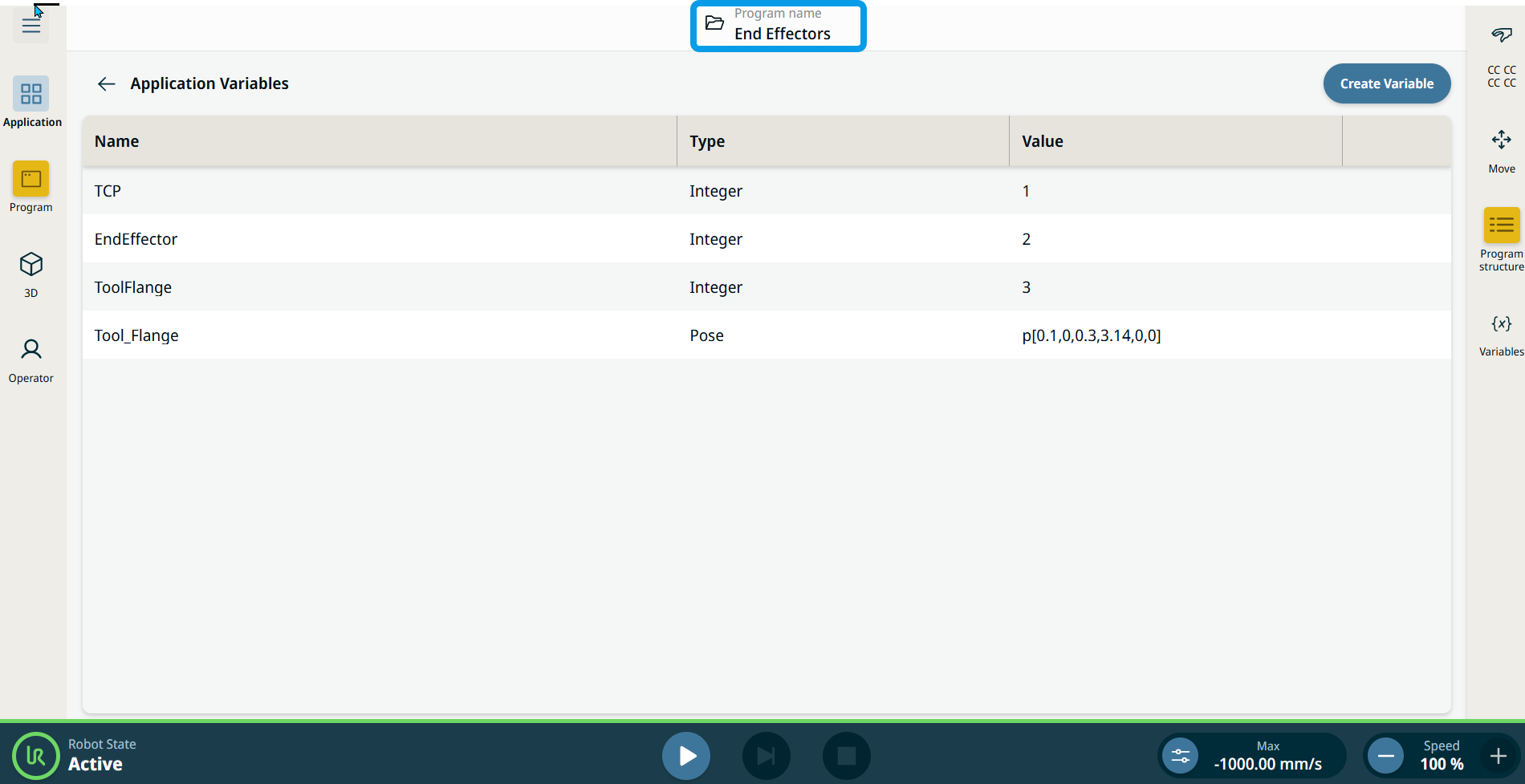Screen dimensions: 1525x784
Task: Open the Operator screen
Action: pos(31,359)
